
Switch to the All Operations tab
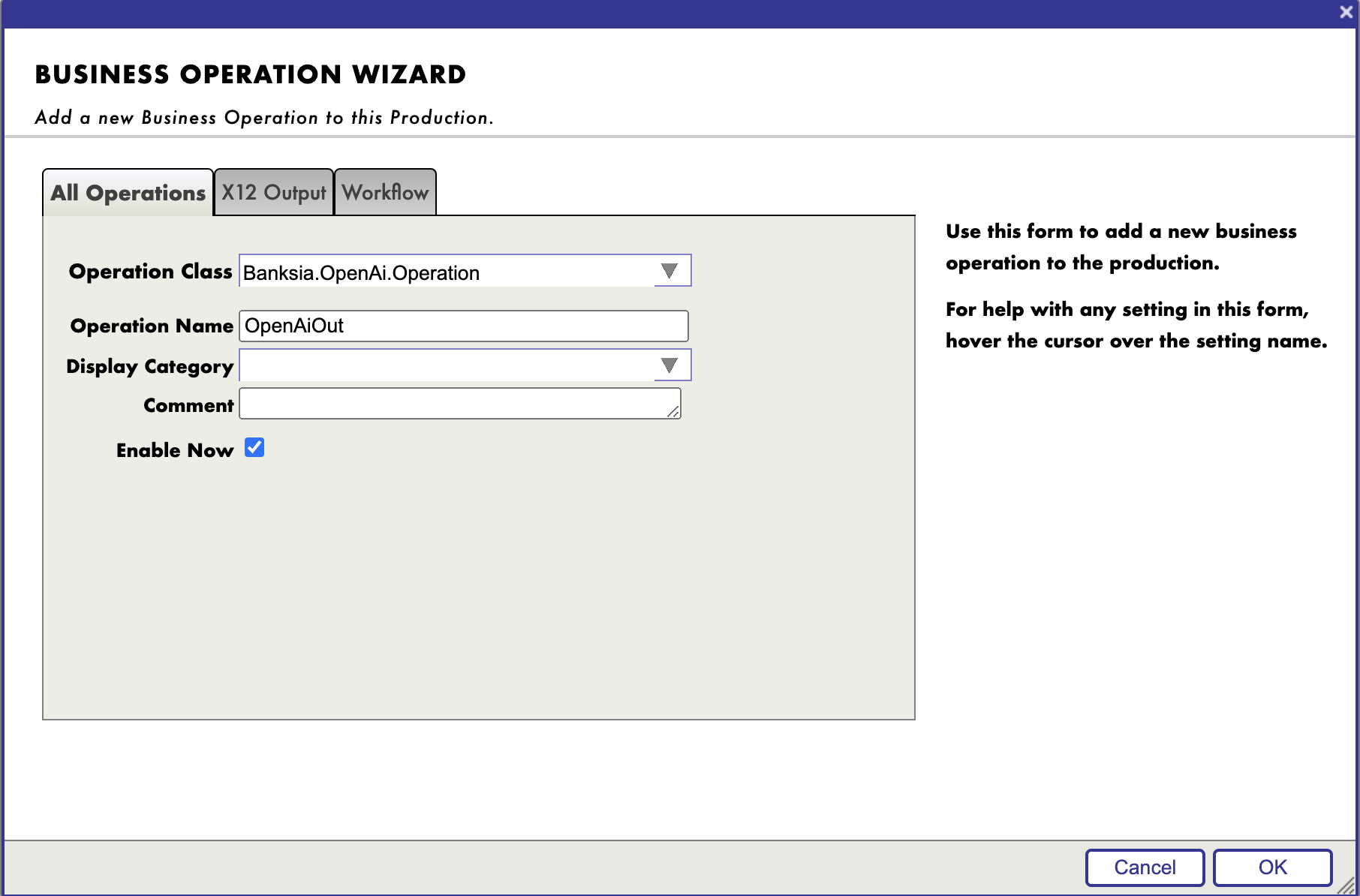click(x=128, y=193)
